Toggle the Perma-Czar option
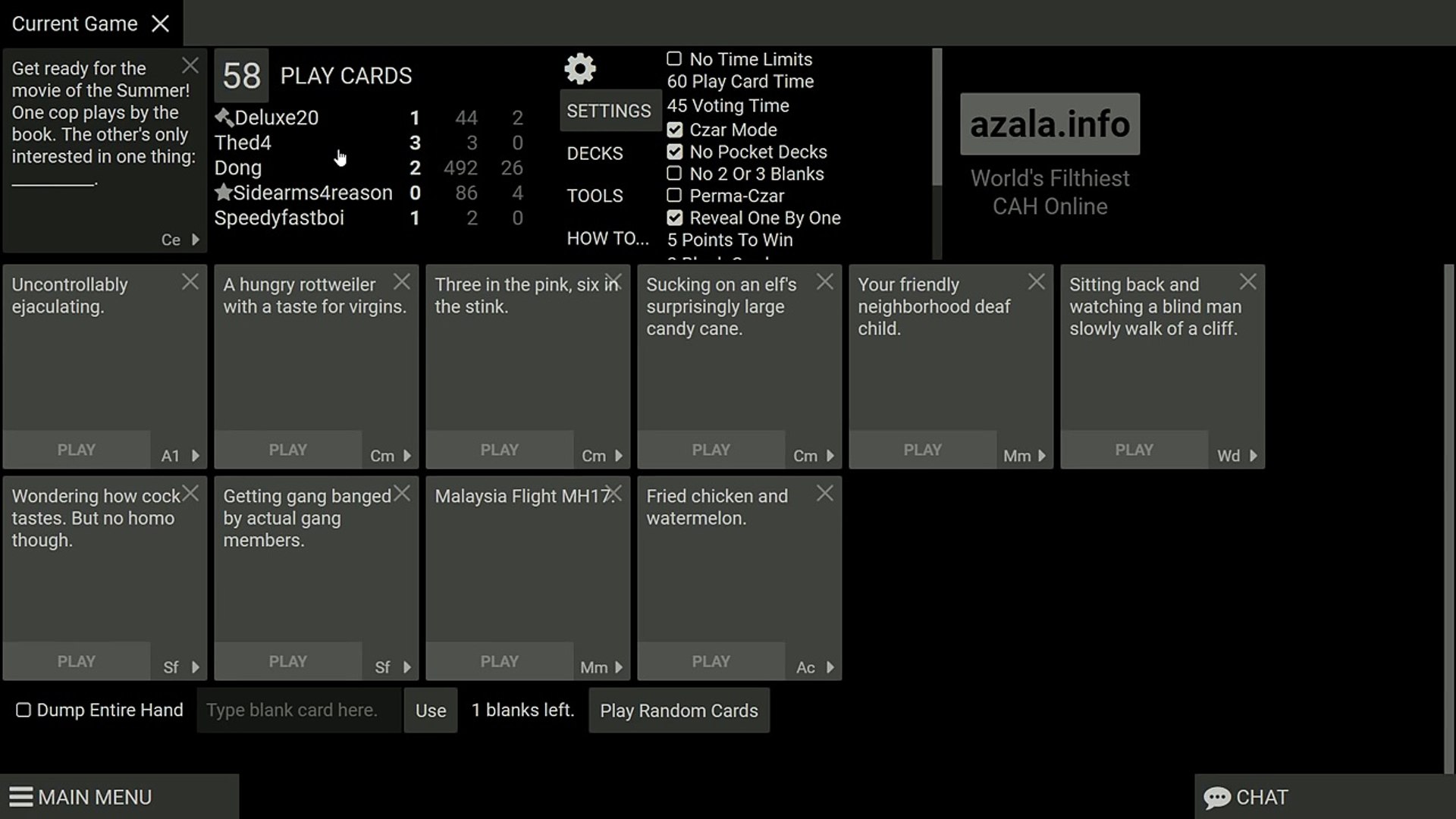The image size is (1456, 819). (674, 196)
